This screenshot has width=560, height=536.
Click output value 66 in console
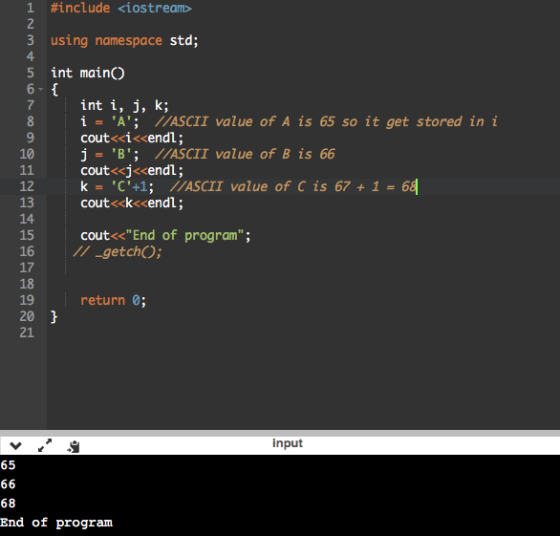(x=8, y=484)
